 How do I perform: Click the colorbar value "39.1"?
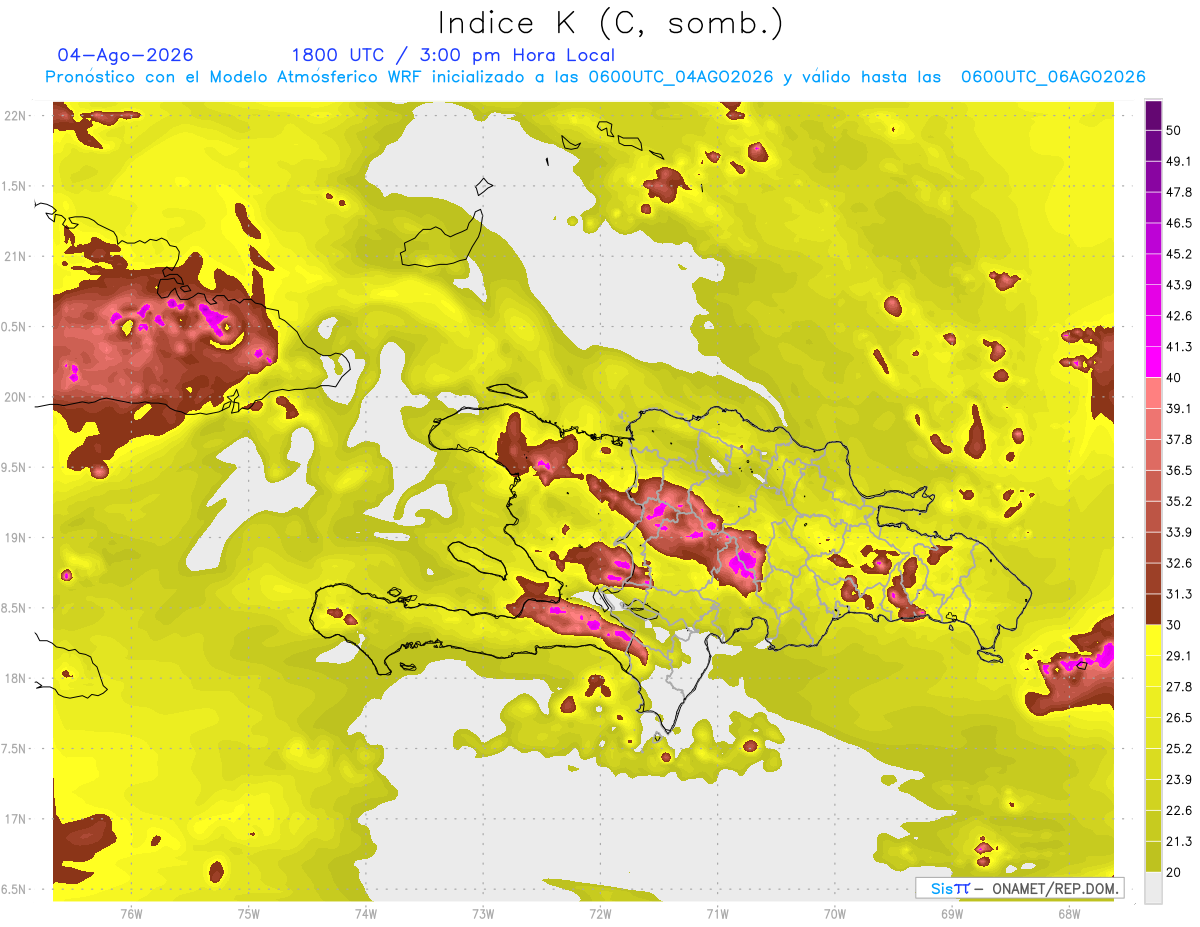[1179, 408]
